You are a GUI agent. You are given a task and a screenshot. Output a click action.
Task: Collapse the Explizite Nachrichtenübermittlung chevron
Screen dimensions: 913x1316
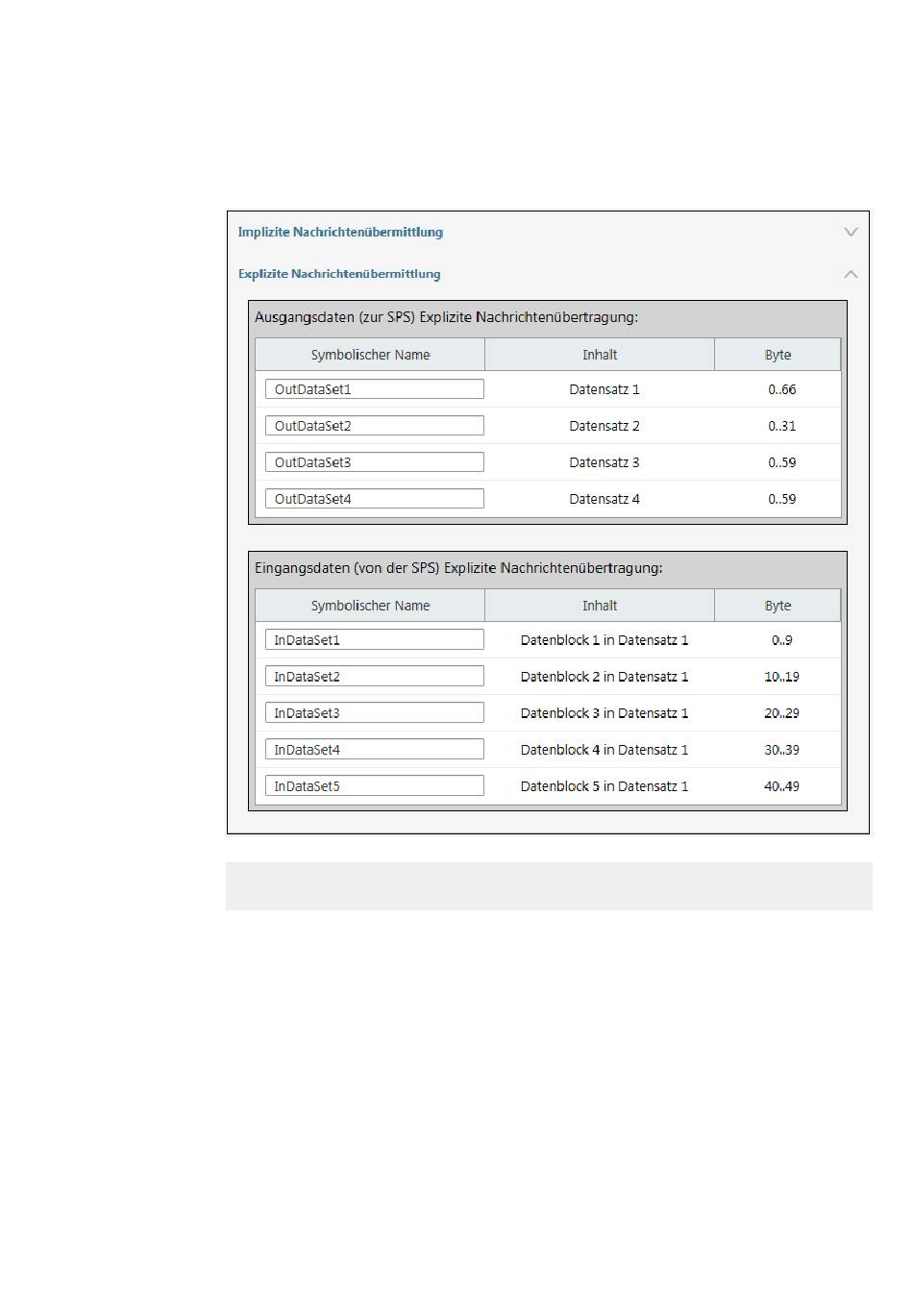coord(851,274)
